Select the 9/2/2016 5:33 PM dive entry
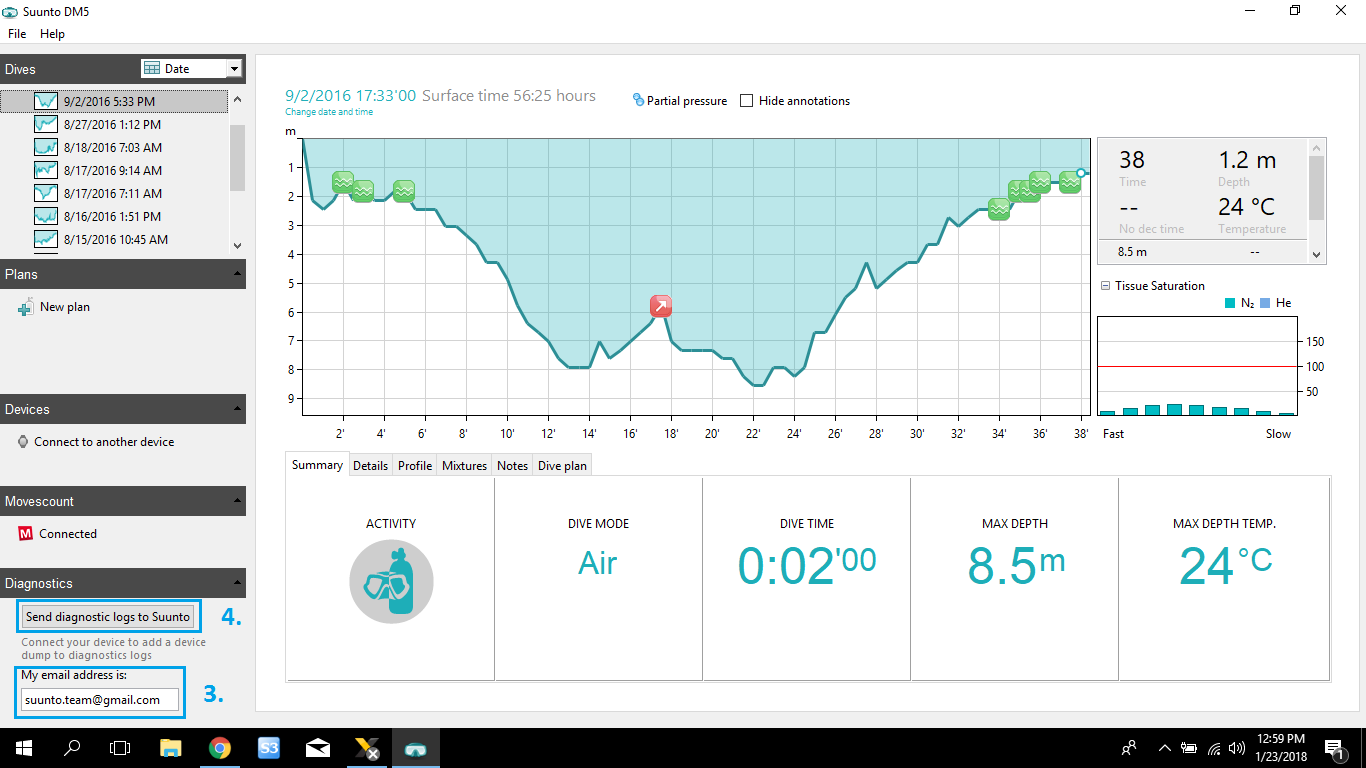 pos(115,101)
